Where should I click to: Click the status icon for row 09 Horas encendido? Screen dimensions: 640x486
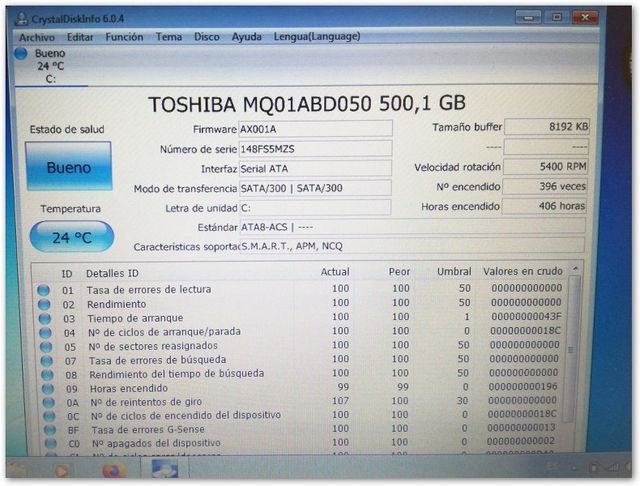(48, 388)
